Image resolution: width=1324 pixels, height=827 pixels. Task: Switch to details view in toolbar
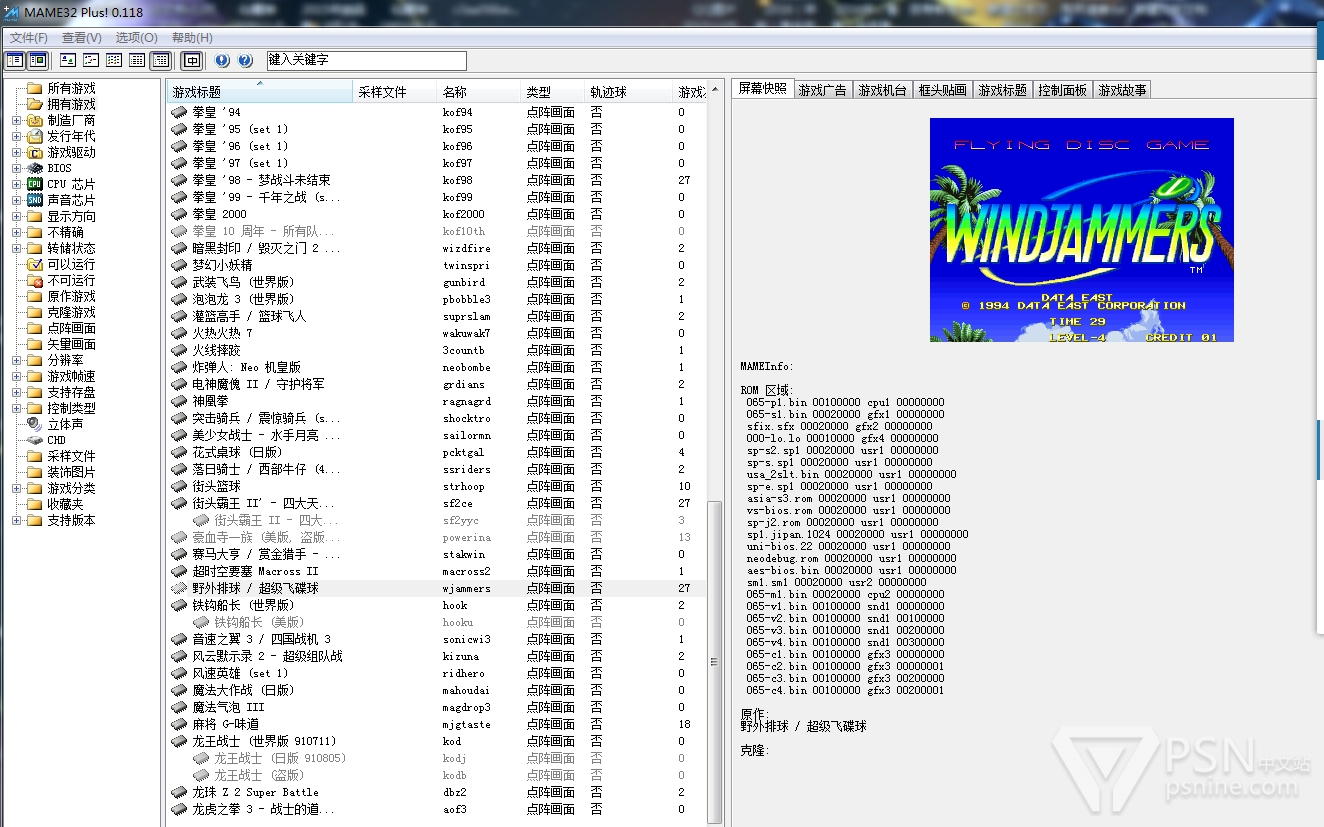(x=137, y=61)
